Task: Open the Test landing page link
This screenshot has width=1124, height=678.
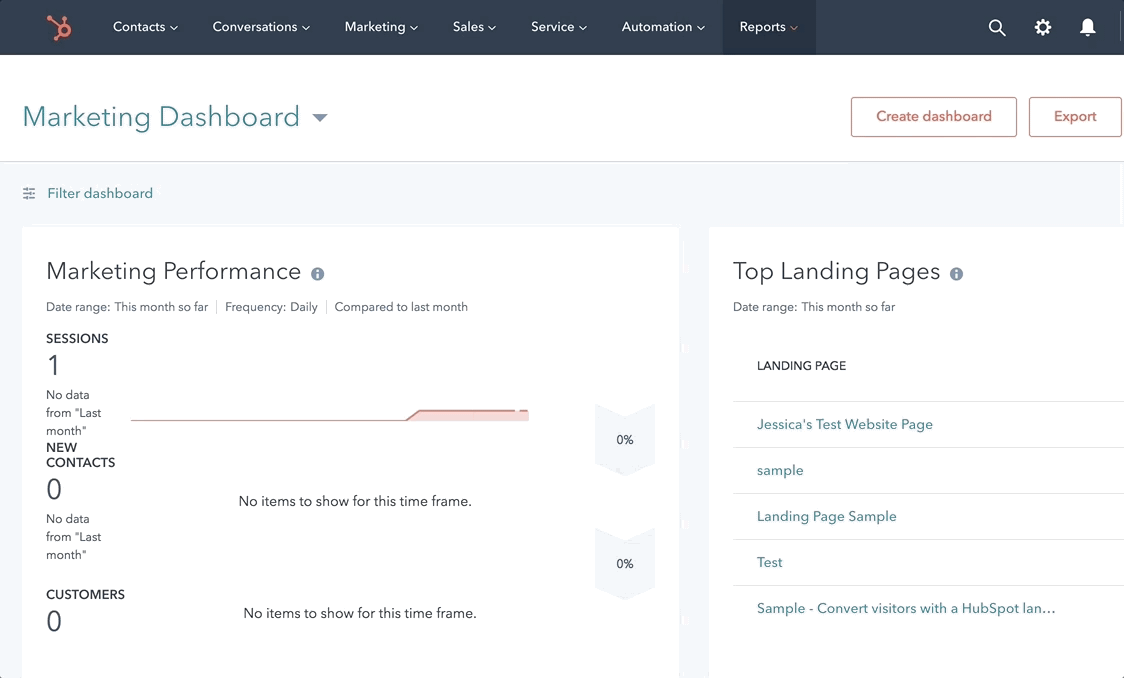Action: click(769, 562)
